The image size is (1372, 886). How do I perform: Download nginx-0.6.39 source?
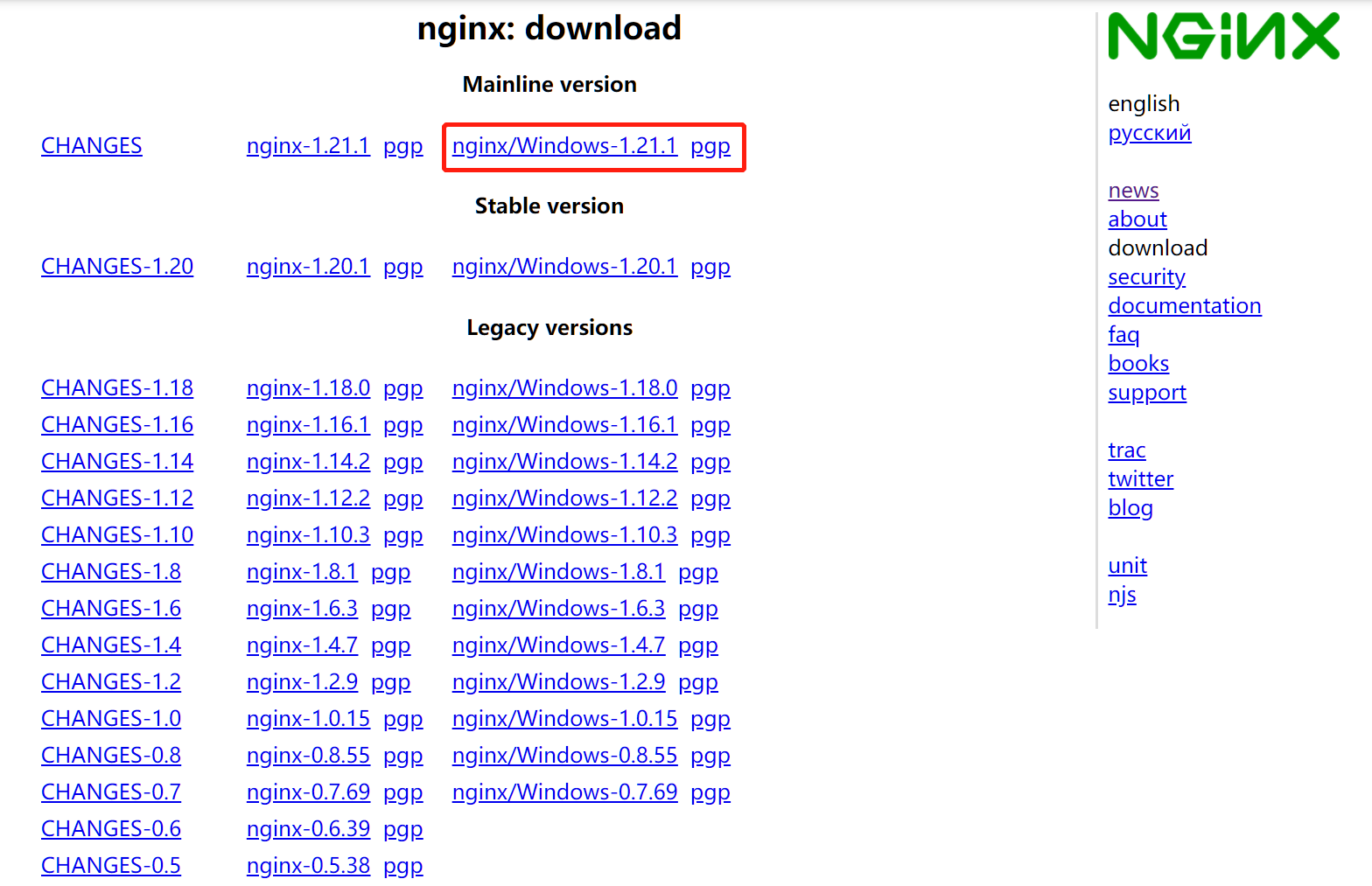(x=308, y=829)
